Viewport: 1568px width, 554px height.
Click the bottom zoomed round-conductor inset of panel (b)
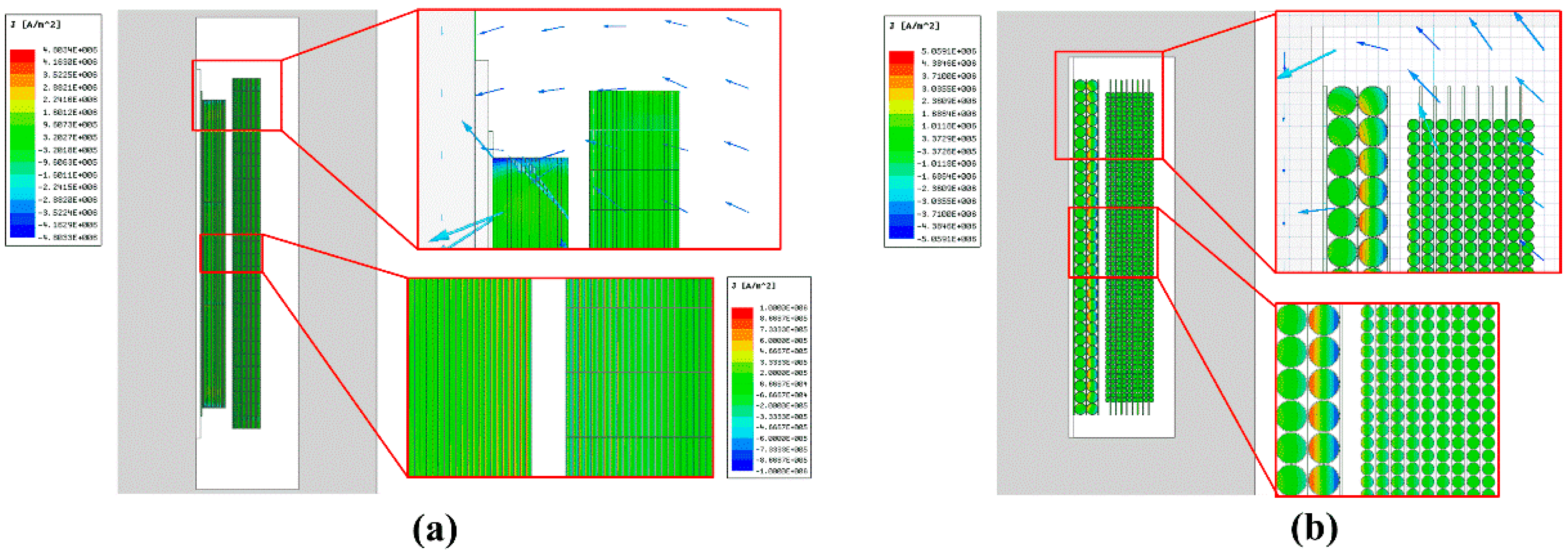pyautogui.click(x=1386, y=399)
